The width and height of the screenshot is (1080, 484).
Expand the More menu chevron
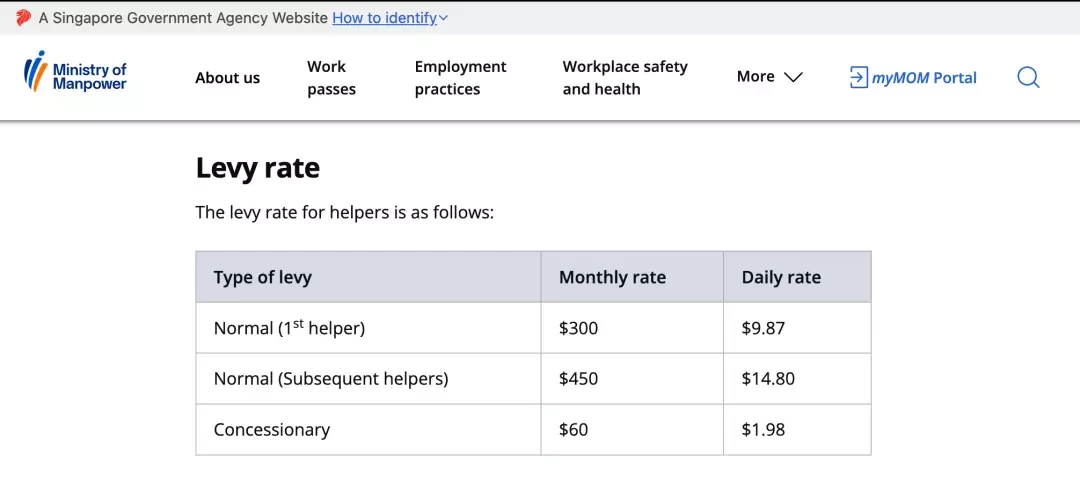tap(793, 77)
